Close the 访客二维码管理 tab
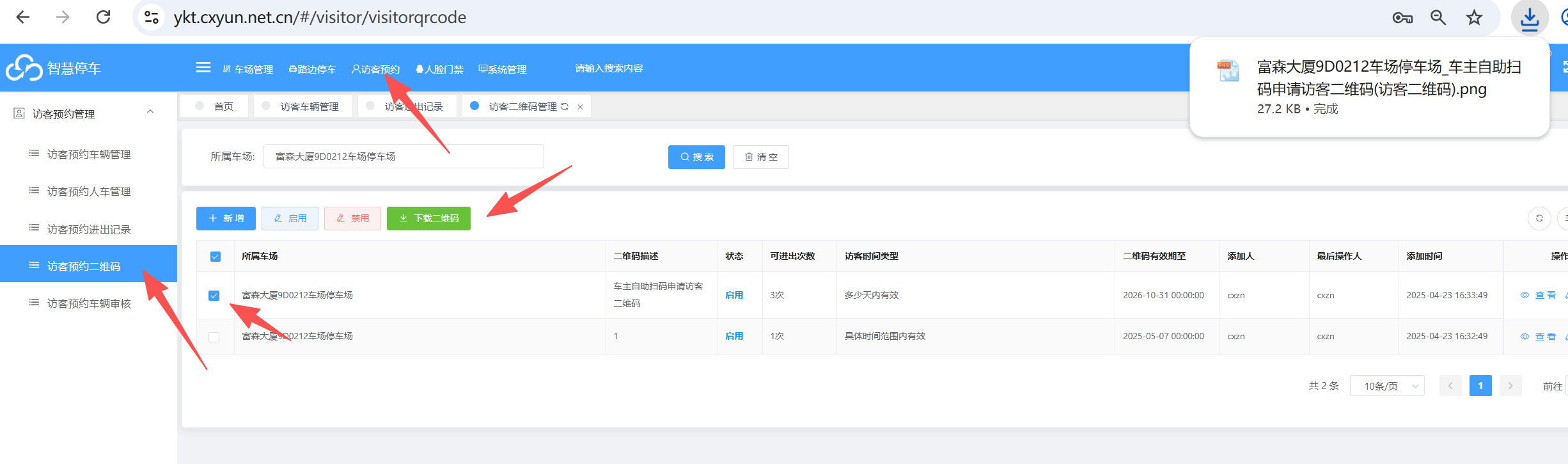This screenshot has height=464, width=1568. click(580, 107)
